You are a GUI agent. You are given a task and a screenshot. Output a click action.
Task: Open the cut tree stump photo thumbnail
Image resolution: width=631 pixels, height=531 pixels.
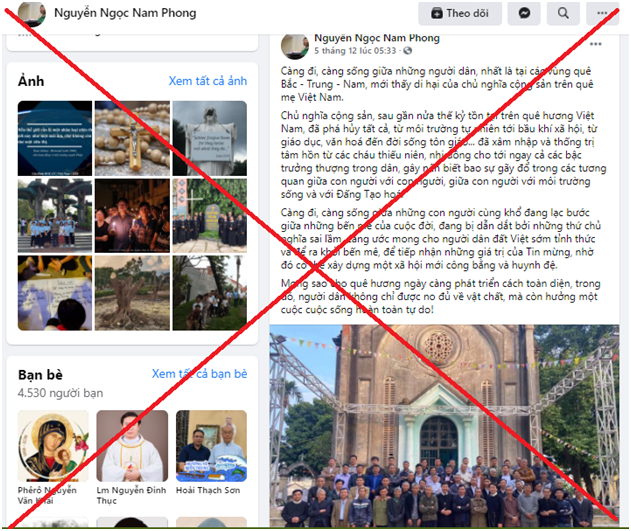coord(132,293)
